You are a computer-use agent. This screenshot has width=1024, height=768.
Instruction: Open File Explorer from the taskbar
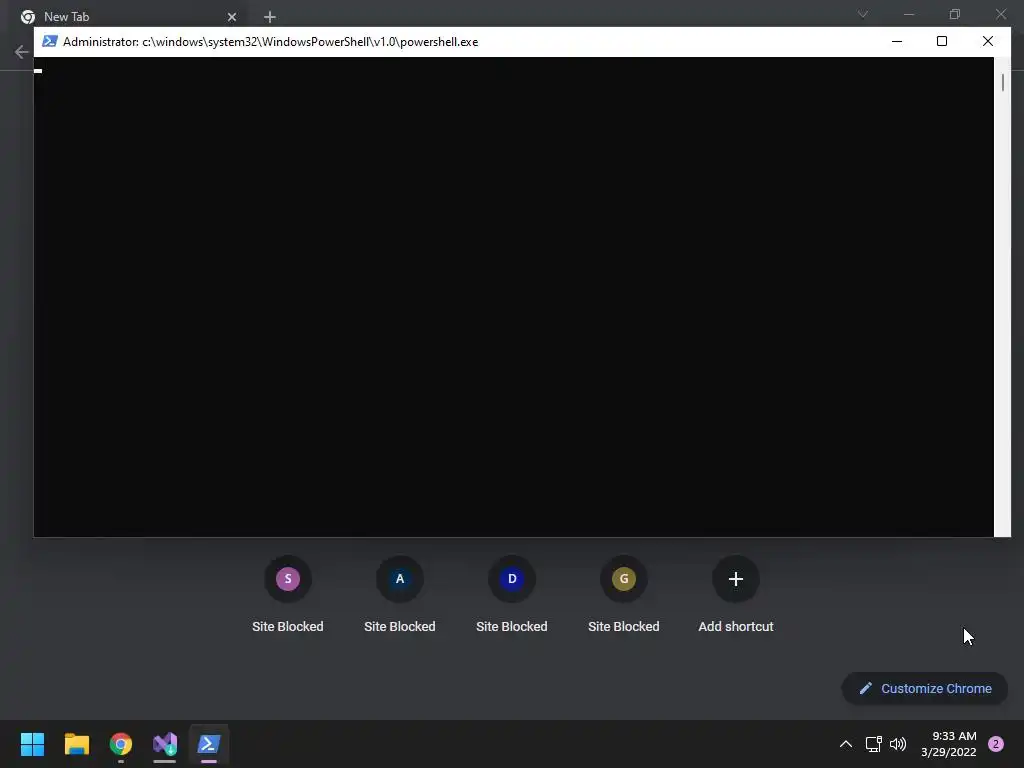(x=76, y=743)
